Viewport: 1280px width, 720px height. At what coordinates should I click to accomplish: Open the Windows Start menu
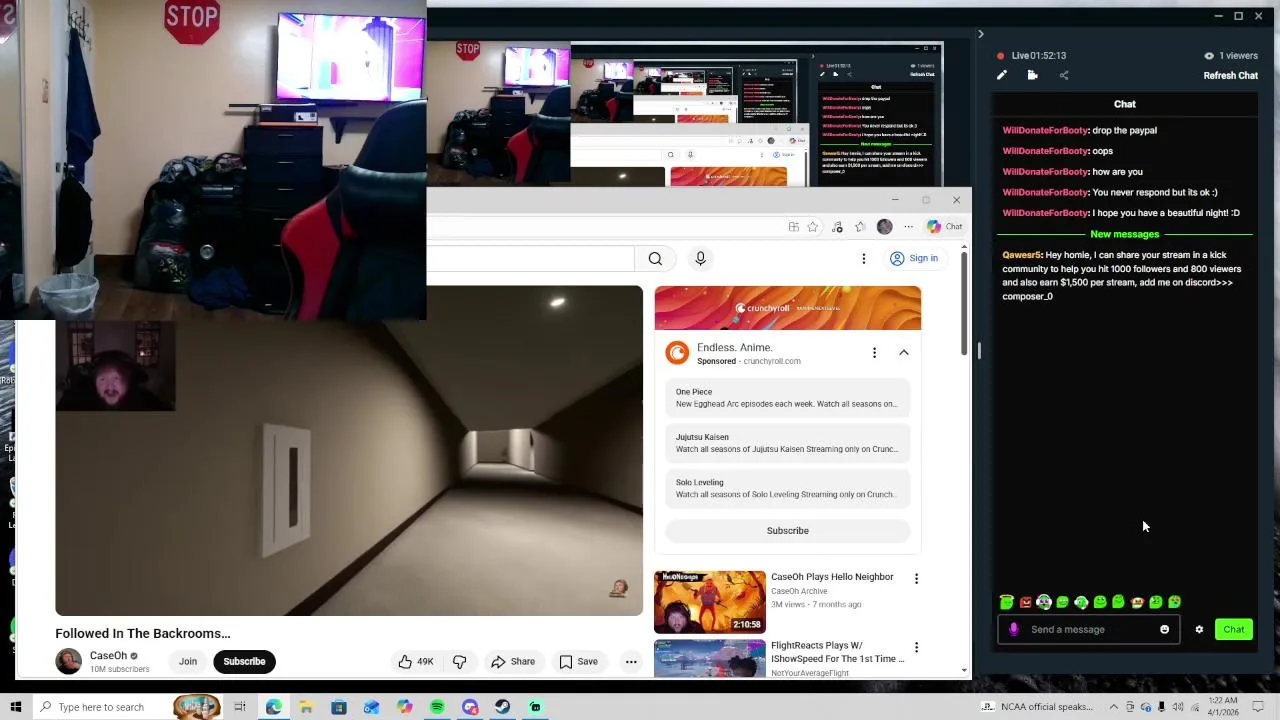point(15,707)
